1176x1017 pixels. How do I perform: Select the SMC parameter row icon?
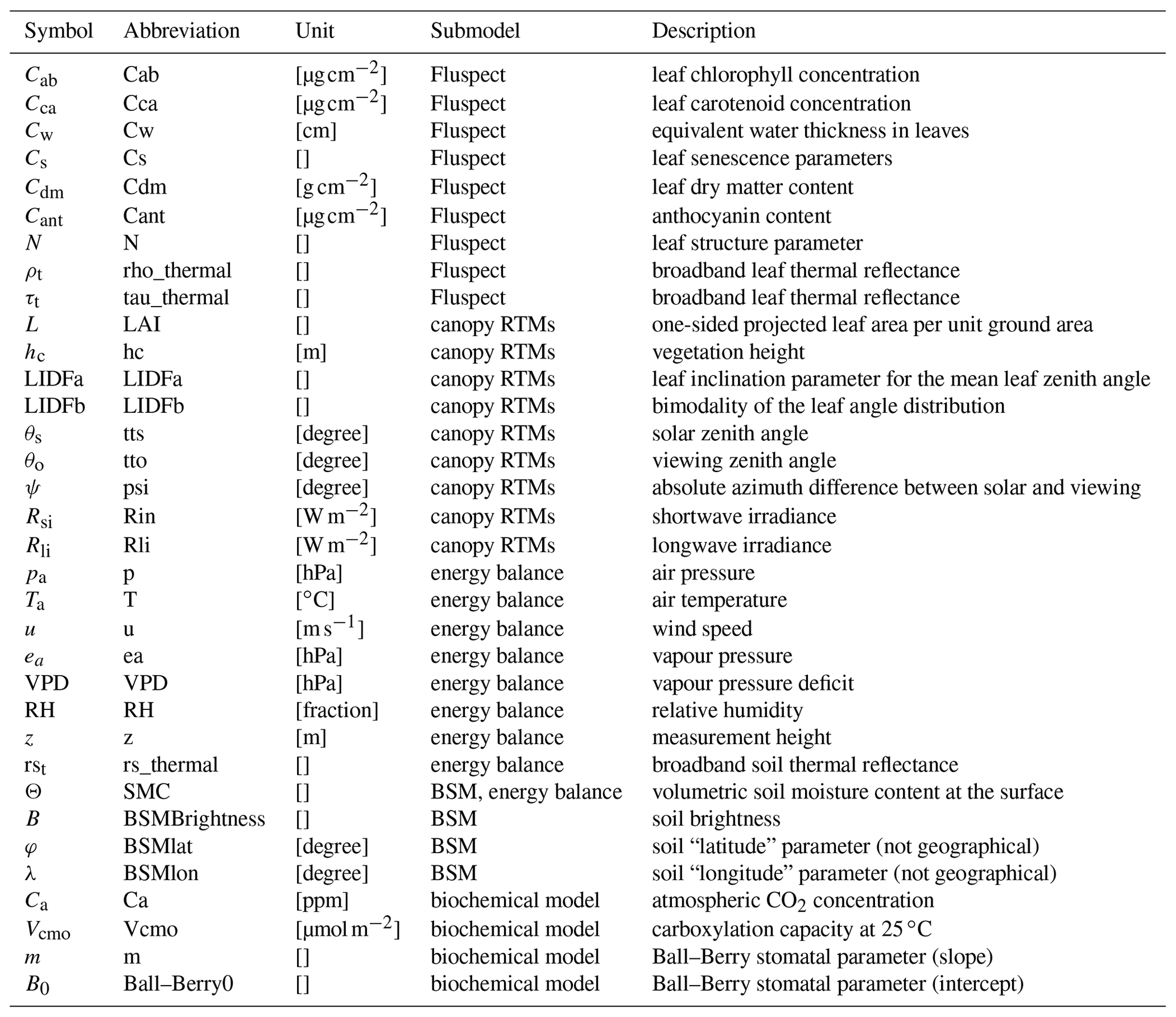[x=39, y=795]
